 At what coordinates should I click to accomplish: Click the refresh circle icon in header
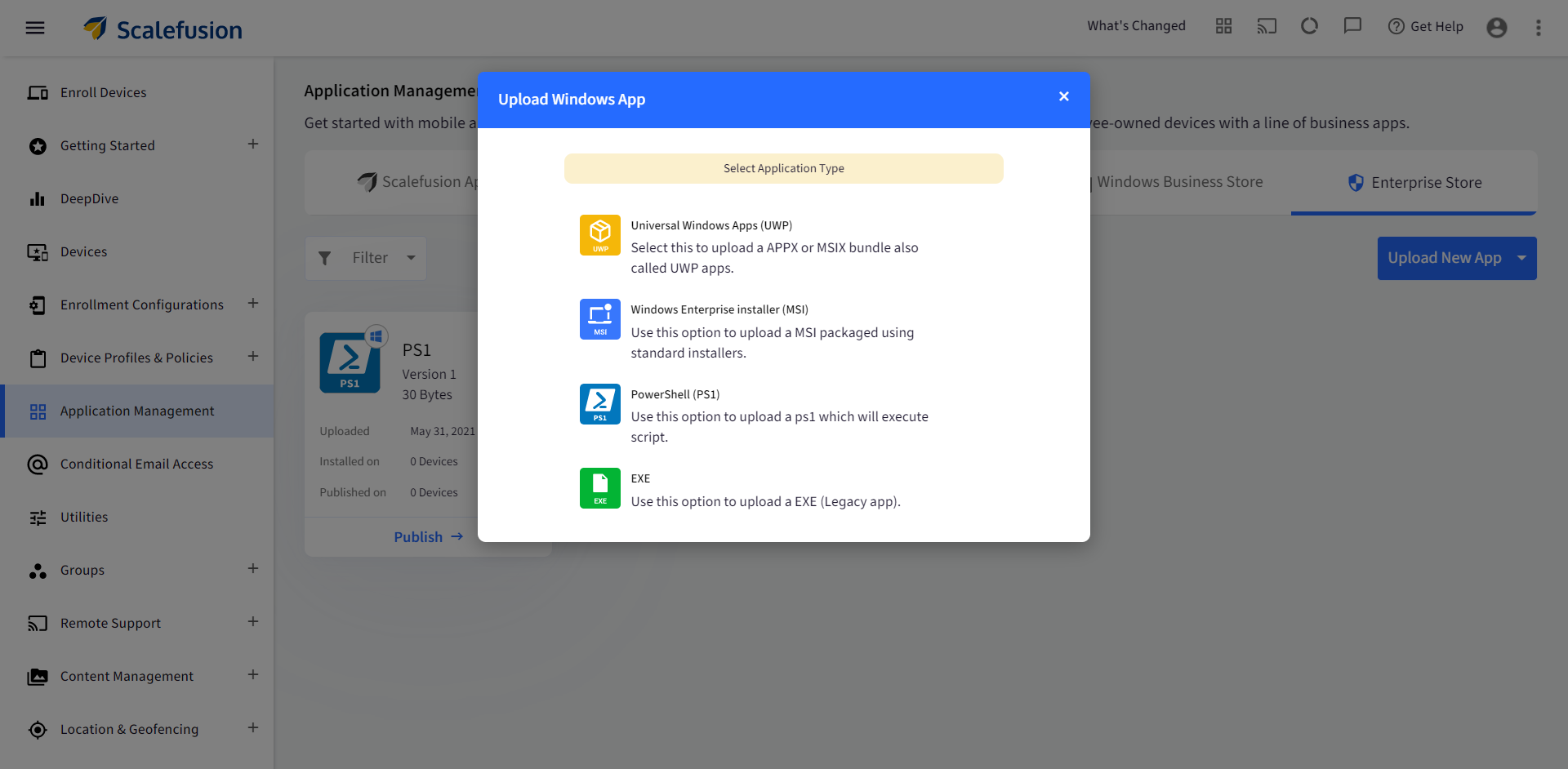point(1310,26)
